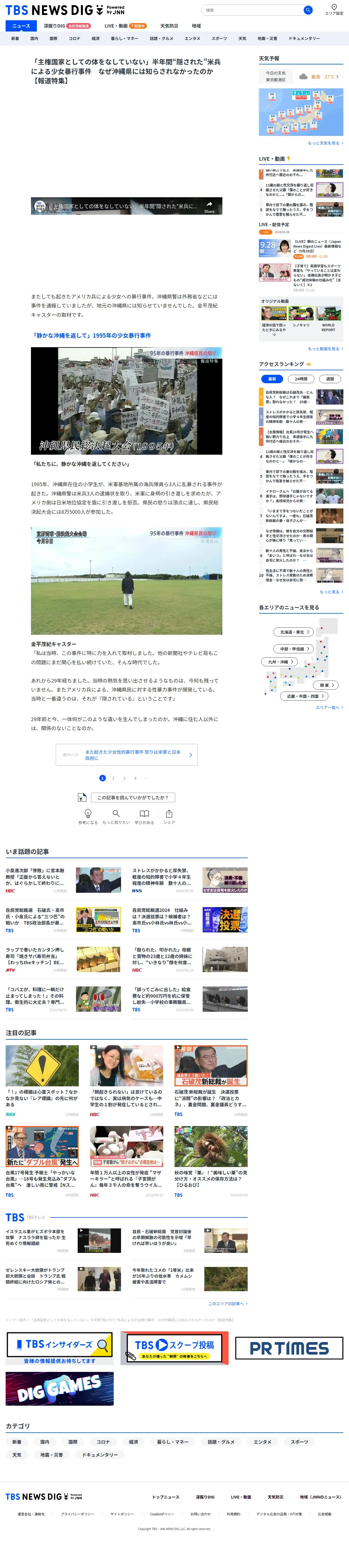Select ドキュメンタリー in the category bar

pyautogui.click(x=304, y=38)
